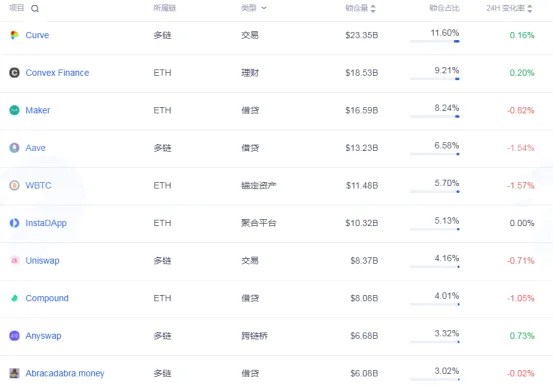Open the Uniswap project link
The width and height of the screenshot is (553, 388).
tap(42, 261)
